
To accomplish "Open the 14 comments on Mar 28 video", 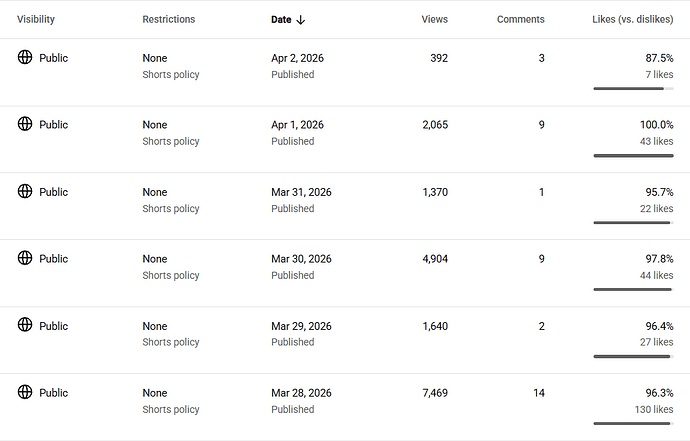I will tap(539, 393).
